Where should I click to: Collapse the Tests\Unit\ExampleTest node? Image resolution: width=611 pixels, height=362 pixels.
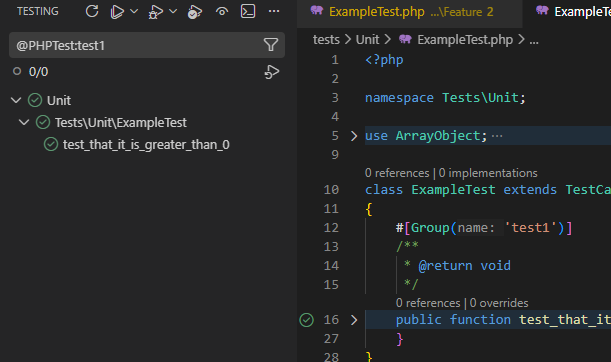(x=24, y=123)
